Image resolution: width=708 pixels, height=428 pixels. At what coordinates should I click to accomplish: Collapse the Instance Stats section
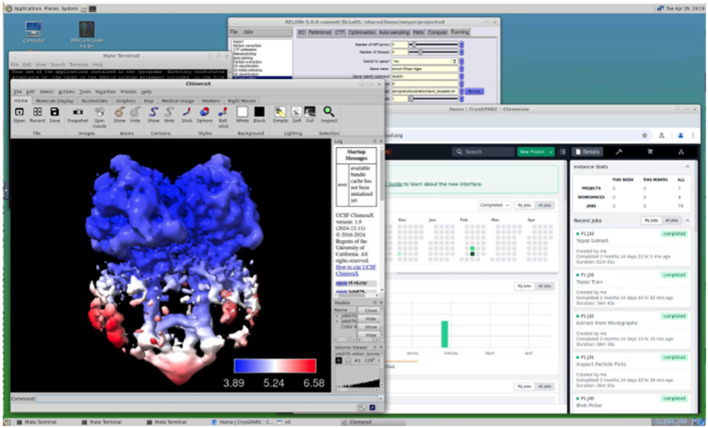pos(687,167)
